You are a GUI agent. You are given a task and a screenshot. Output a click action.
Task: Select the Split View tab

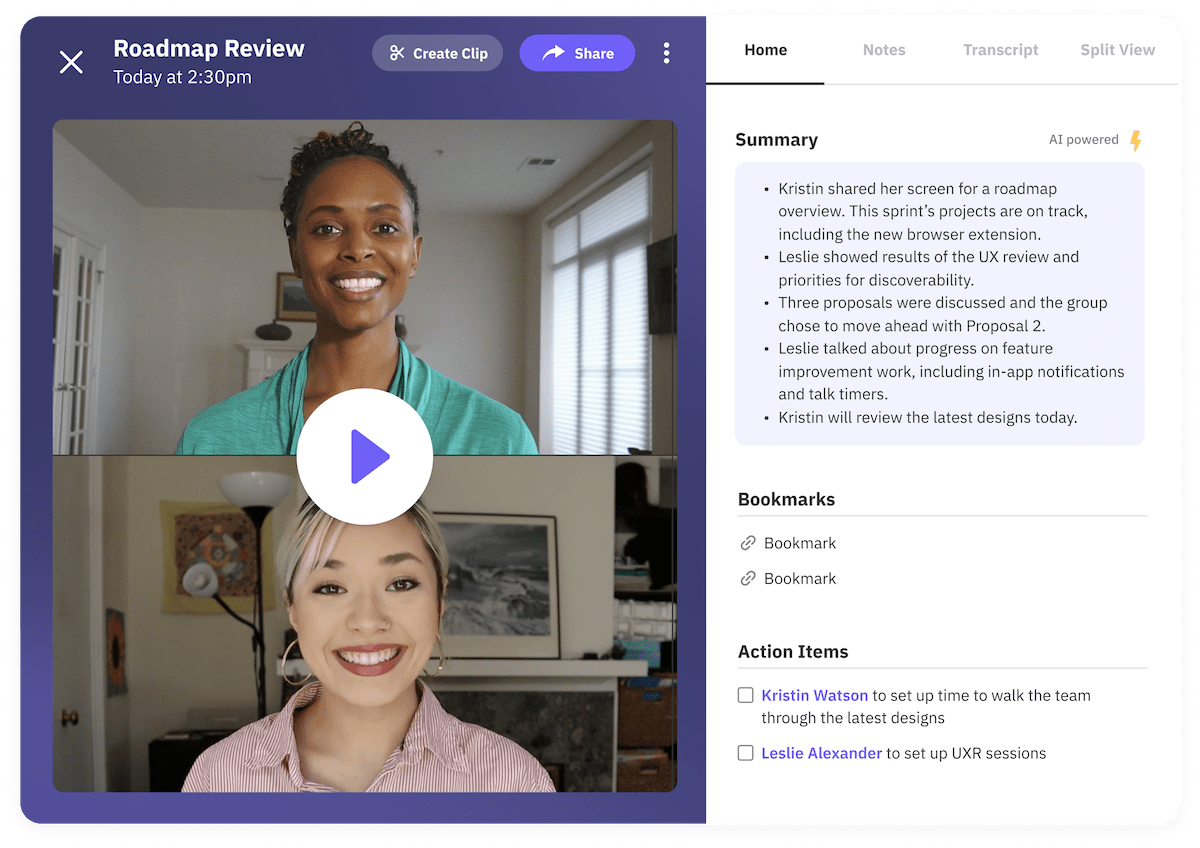click(x=1117, y=50)
